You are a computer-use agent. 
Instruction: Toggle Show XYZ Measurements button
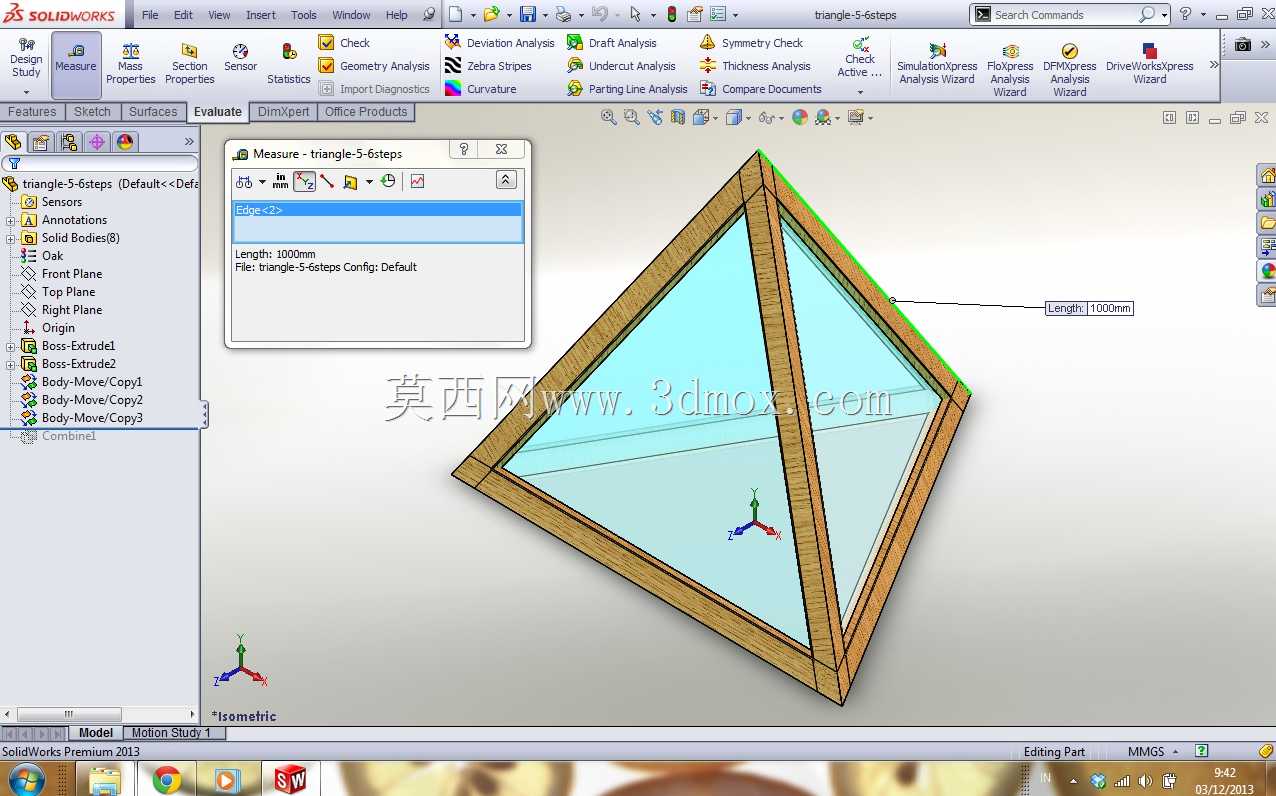coord(304,181)
